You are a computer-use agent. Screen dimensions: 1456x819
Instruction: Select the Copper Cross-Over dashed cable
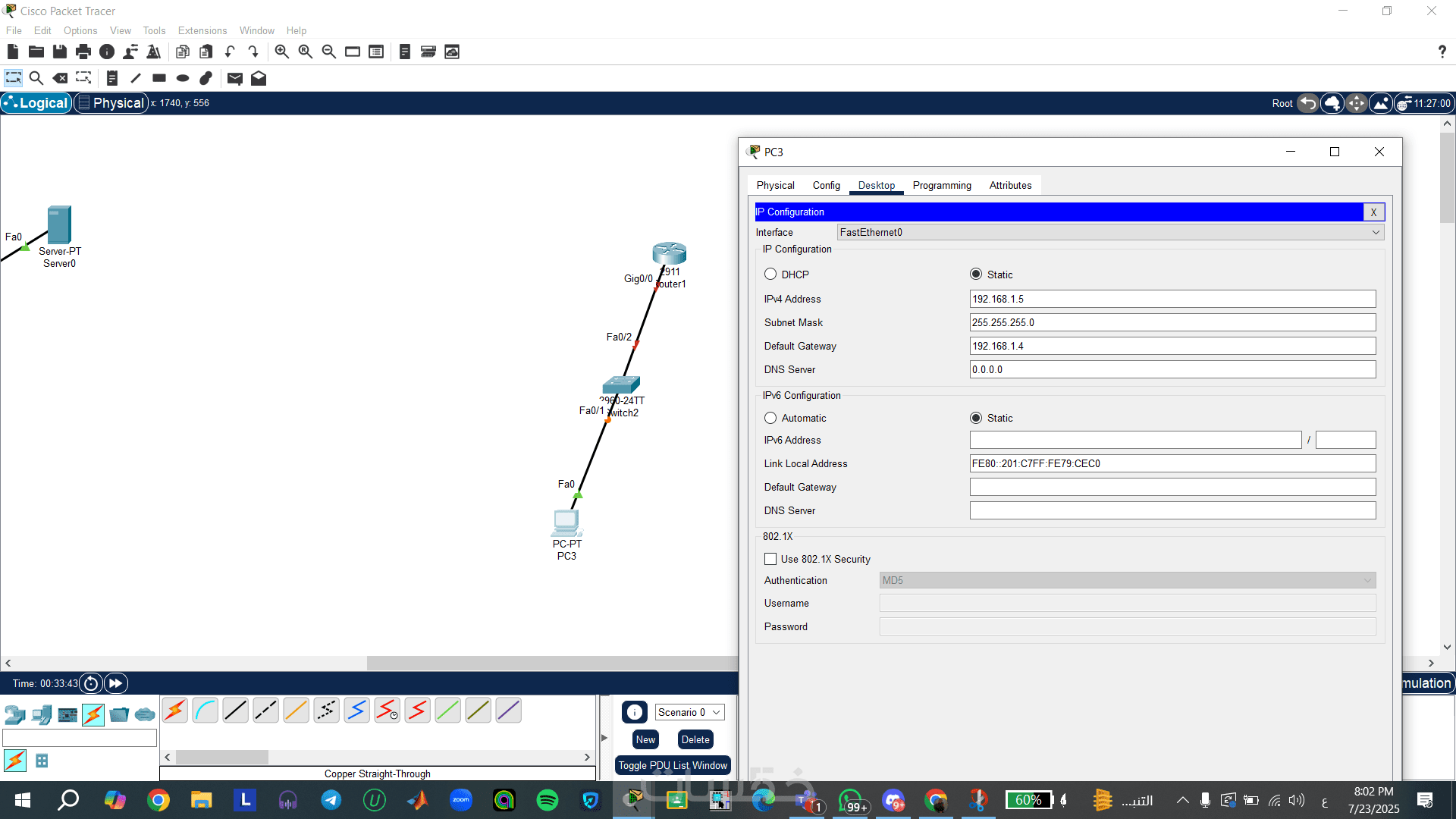(x=265, y=711)
